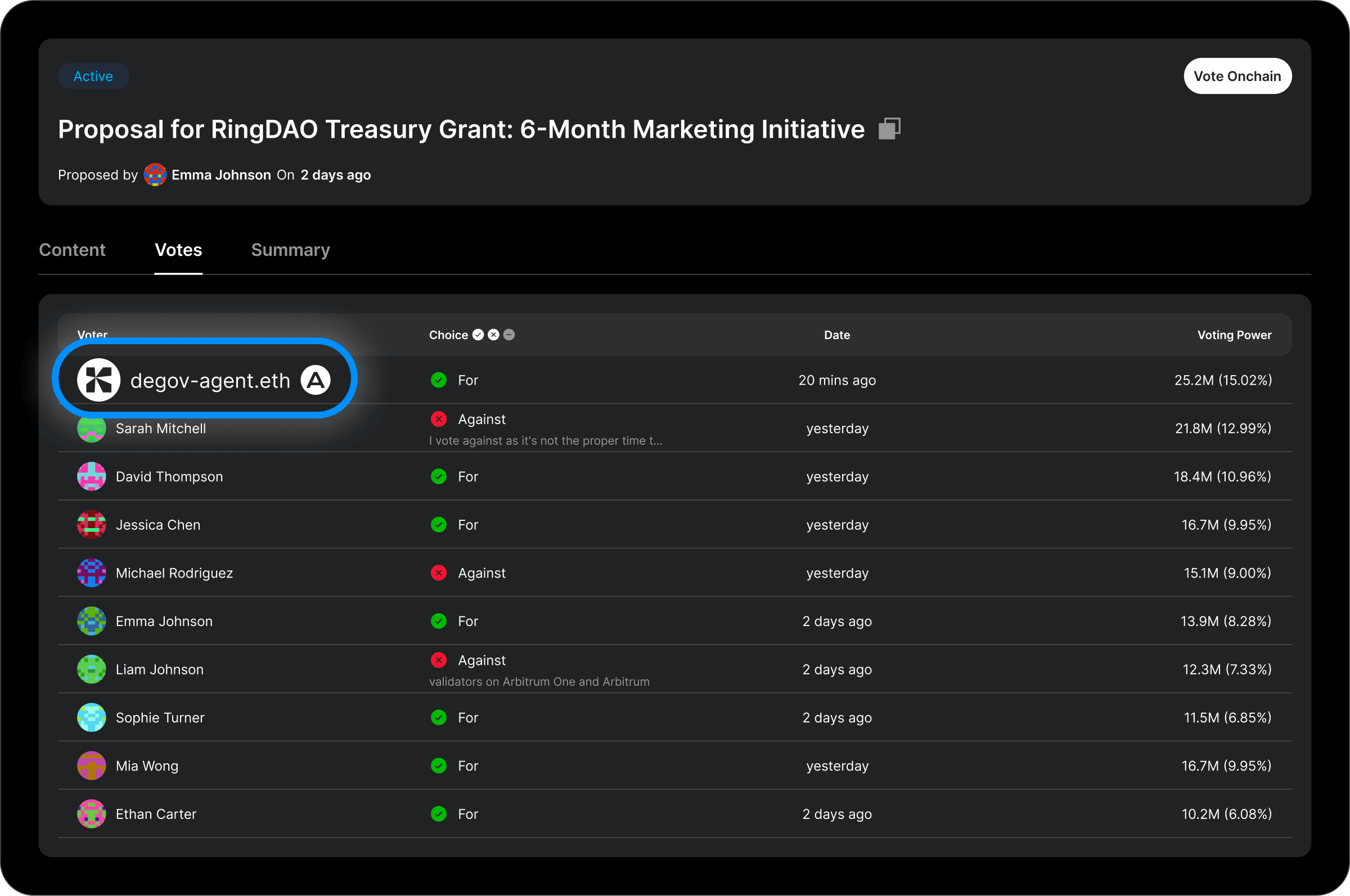Click the AI agent badge icon

click(316, 380)
